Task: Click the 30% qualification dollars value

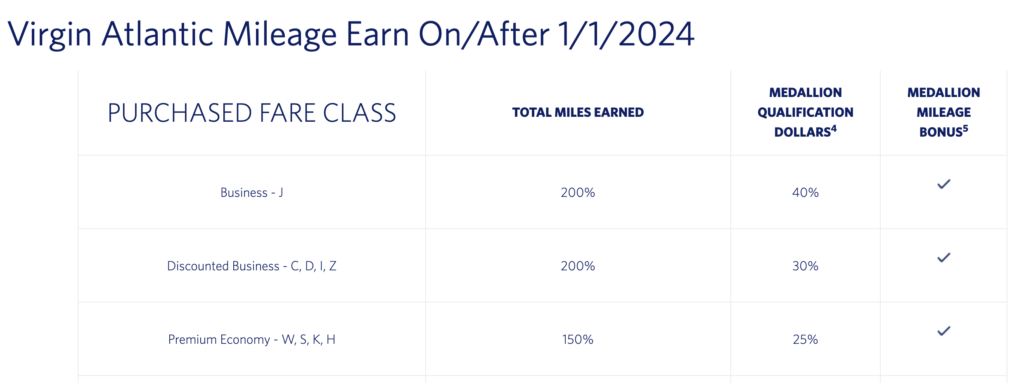Action: click(805, 266)
